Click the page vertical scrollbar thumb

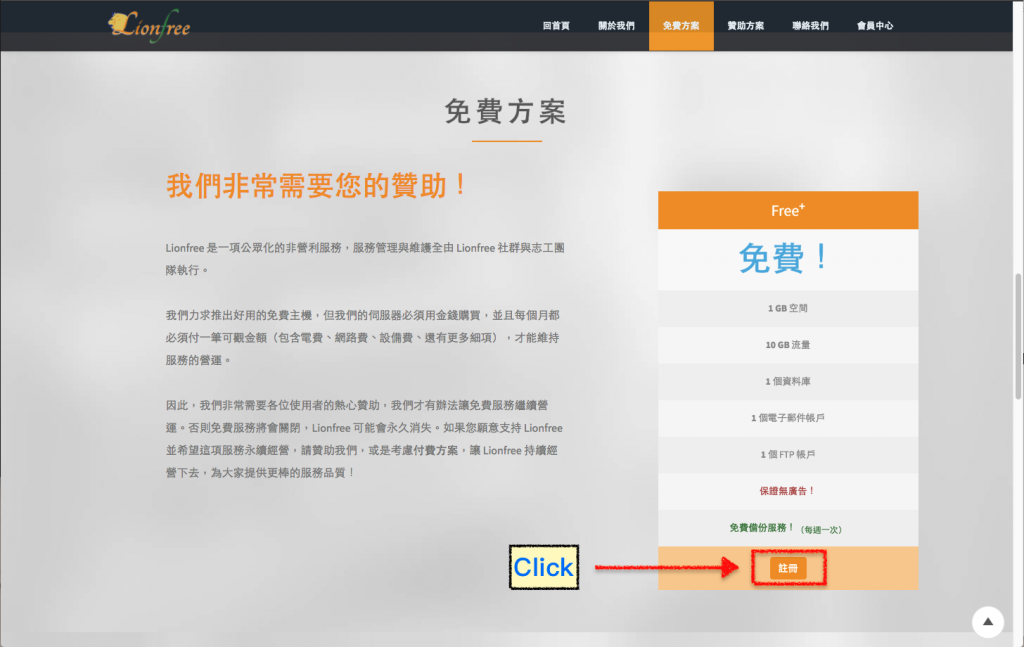(1017, 336)
